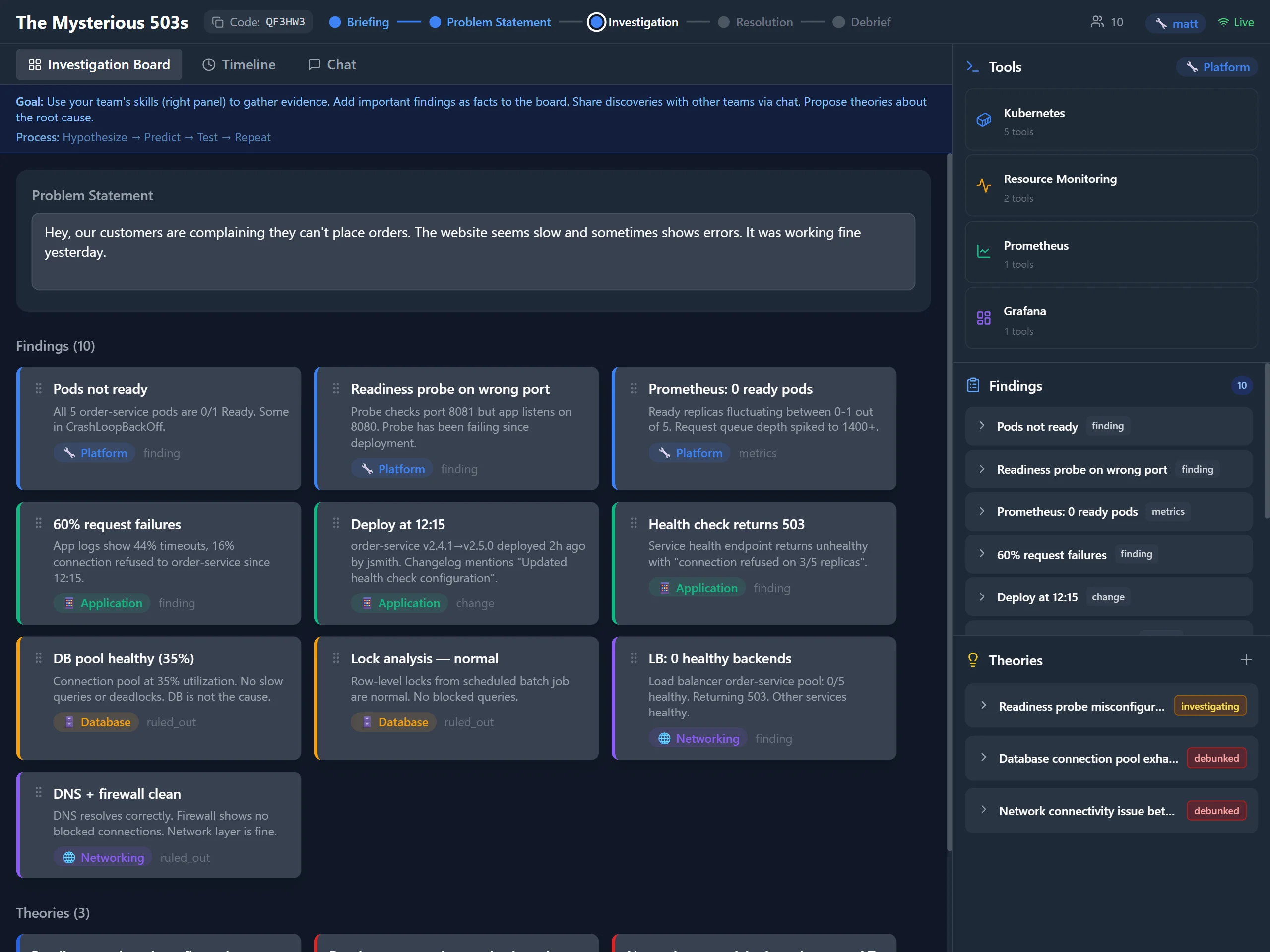Open the Resource Monitoring pulse icon
Viewport: 1270px width, 952px height.
click(x=983, y=186)
